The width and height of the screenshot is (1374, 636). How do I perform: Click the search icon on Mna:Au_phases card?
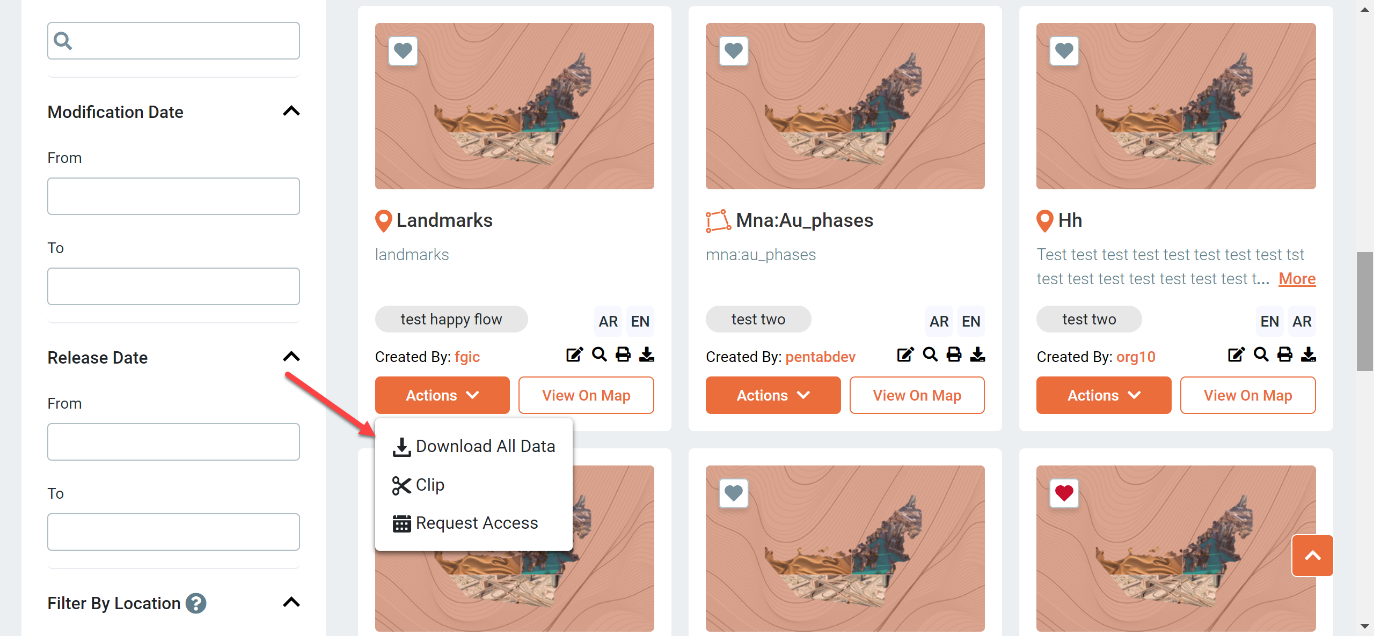(x=930, y=355)
